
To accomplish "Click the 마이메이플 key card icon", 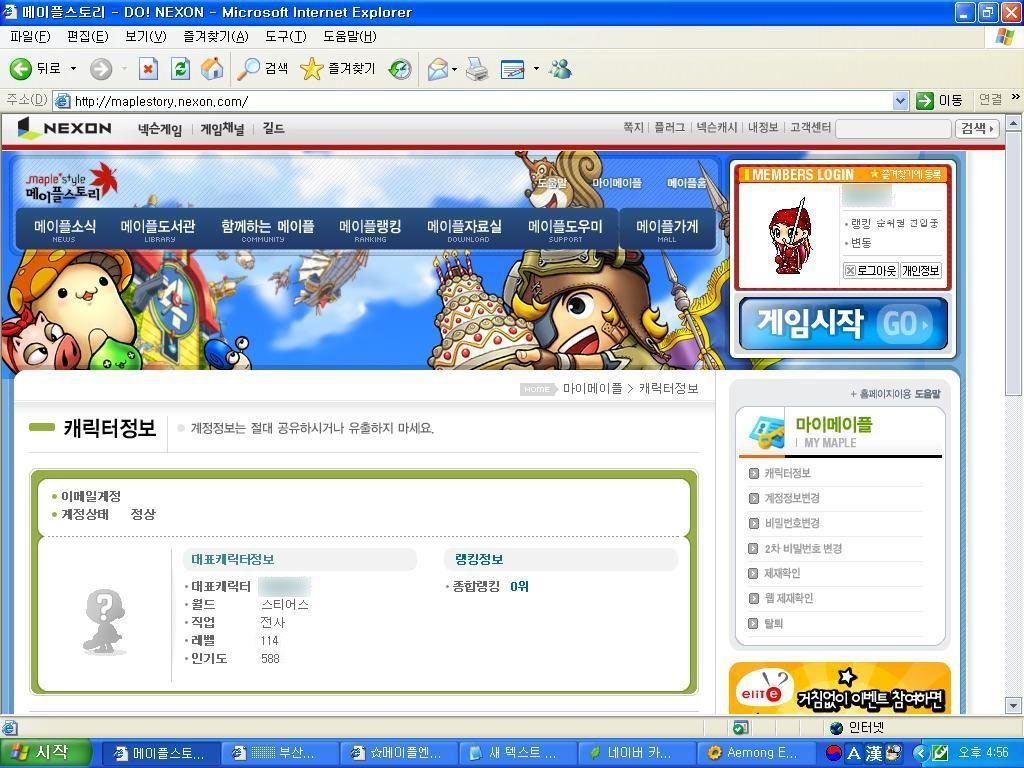I will click(x=767, y=430).
